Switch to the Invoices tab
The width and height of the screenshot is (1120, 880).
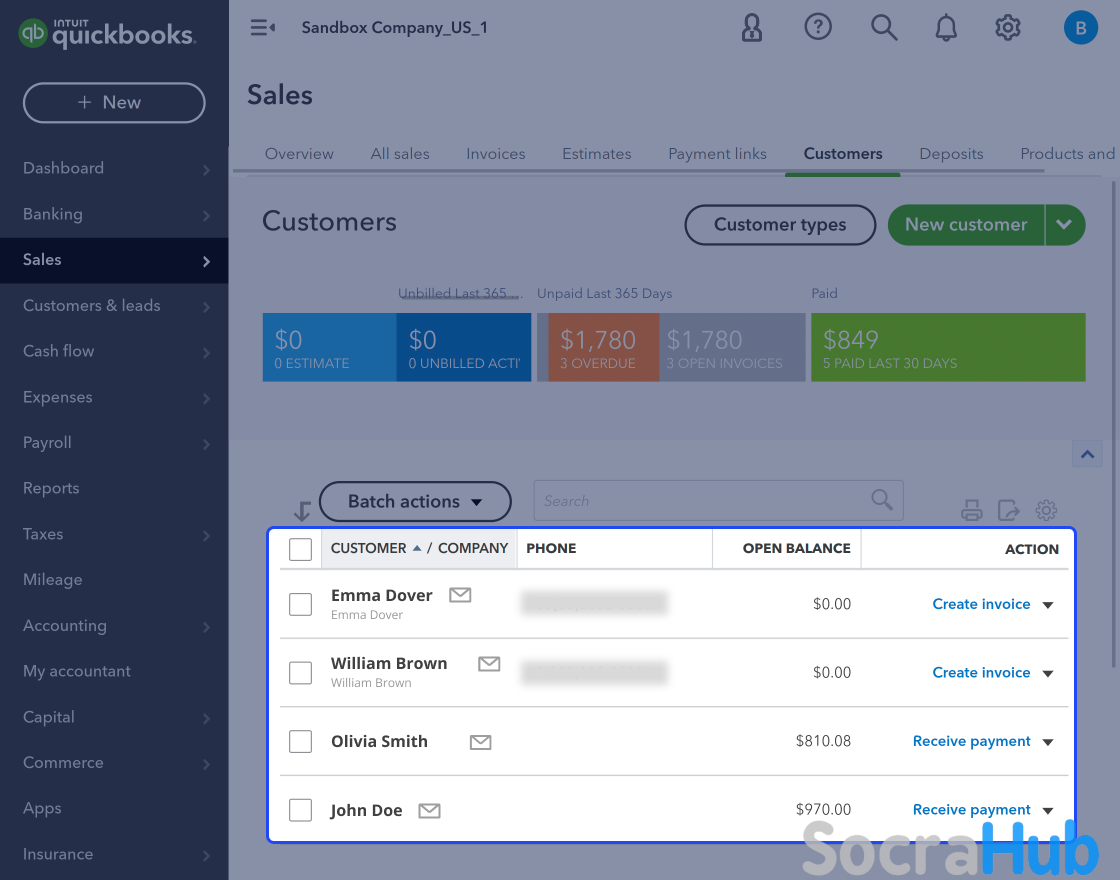coord(495,154)
